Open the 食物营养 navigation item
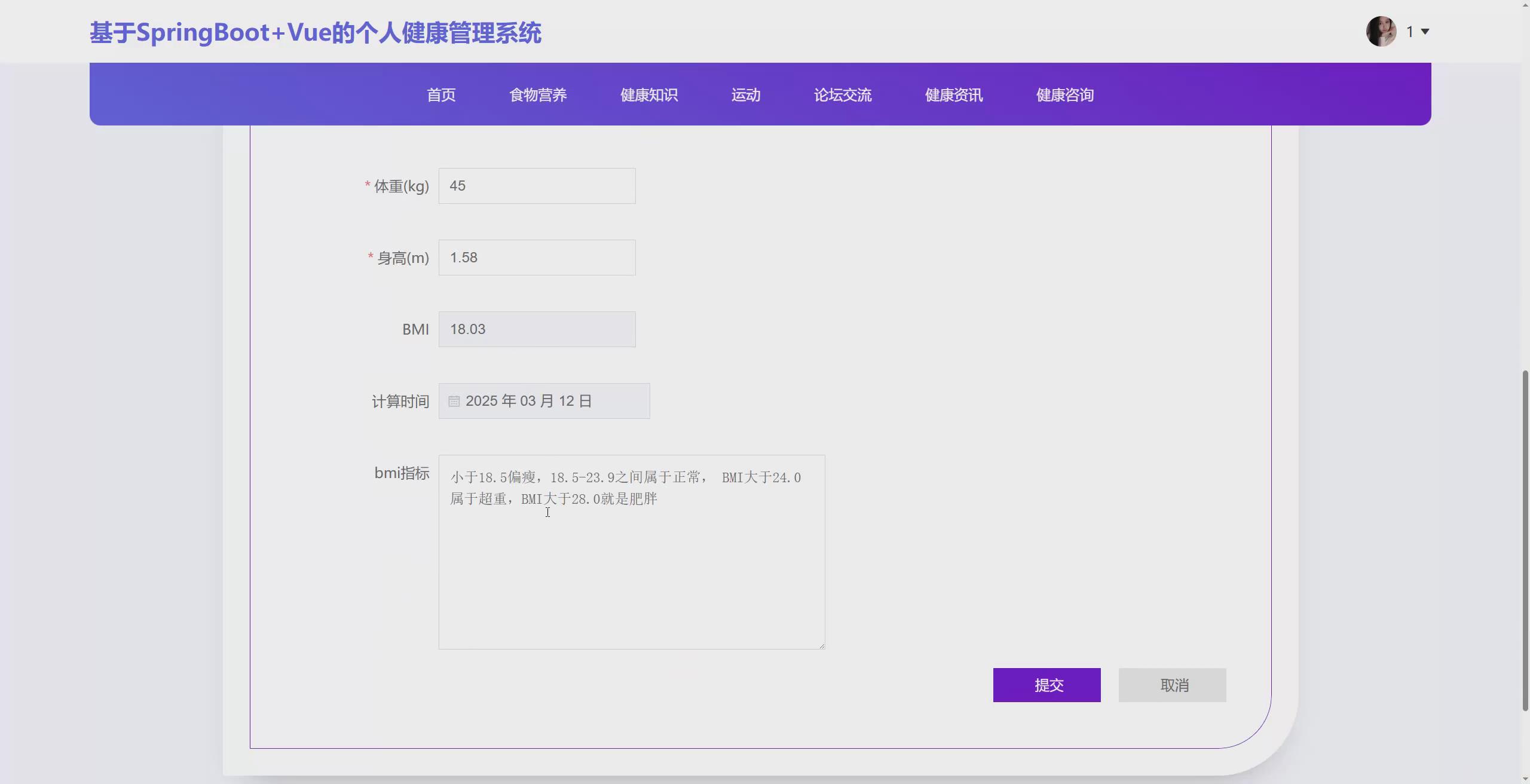Viewport: 1530px width, 784px height. [537, 94]
